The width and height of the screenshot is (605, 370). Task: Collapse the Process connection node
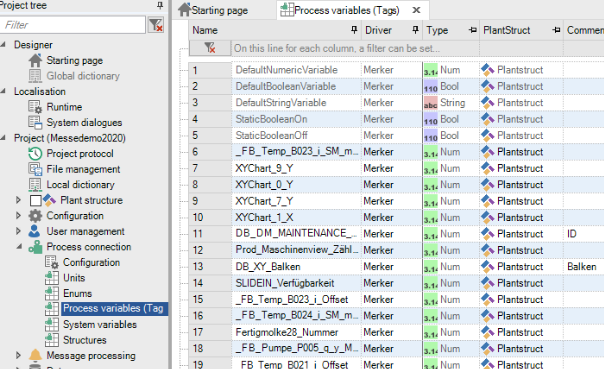pyautogui.click(x=19, y=246)
